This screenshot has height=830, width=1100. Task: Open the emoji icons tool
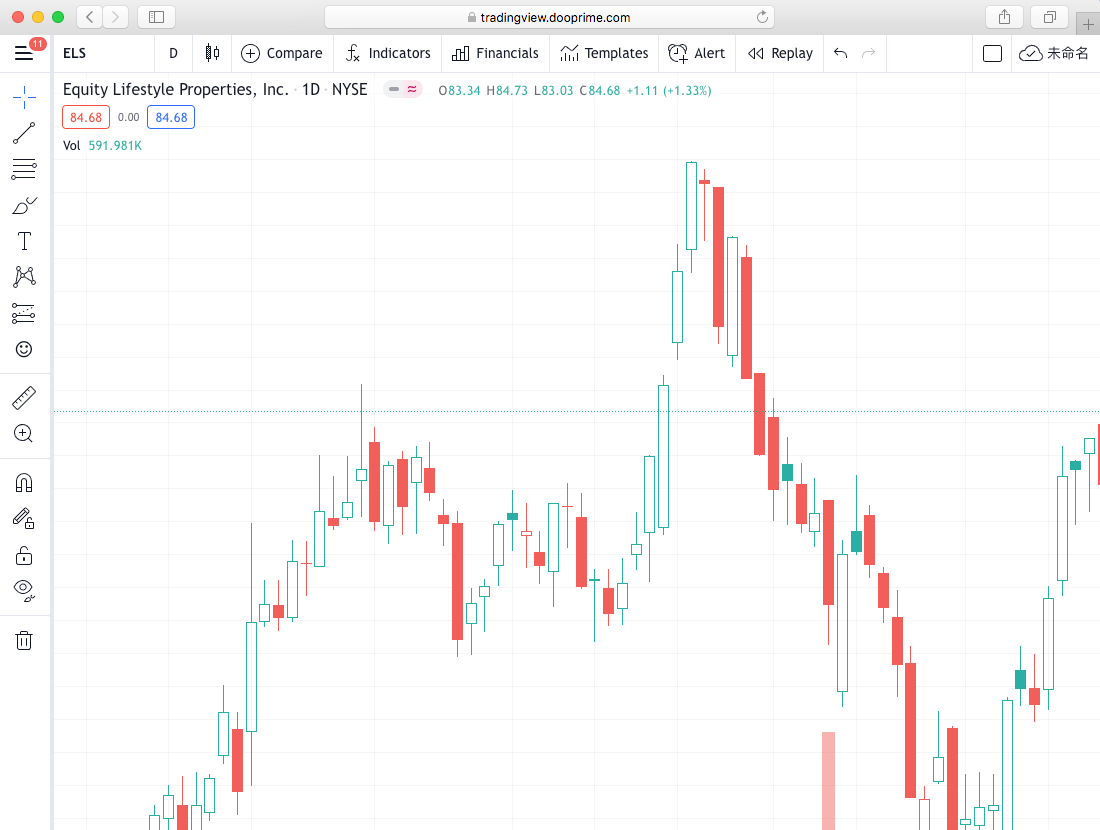24,349
